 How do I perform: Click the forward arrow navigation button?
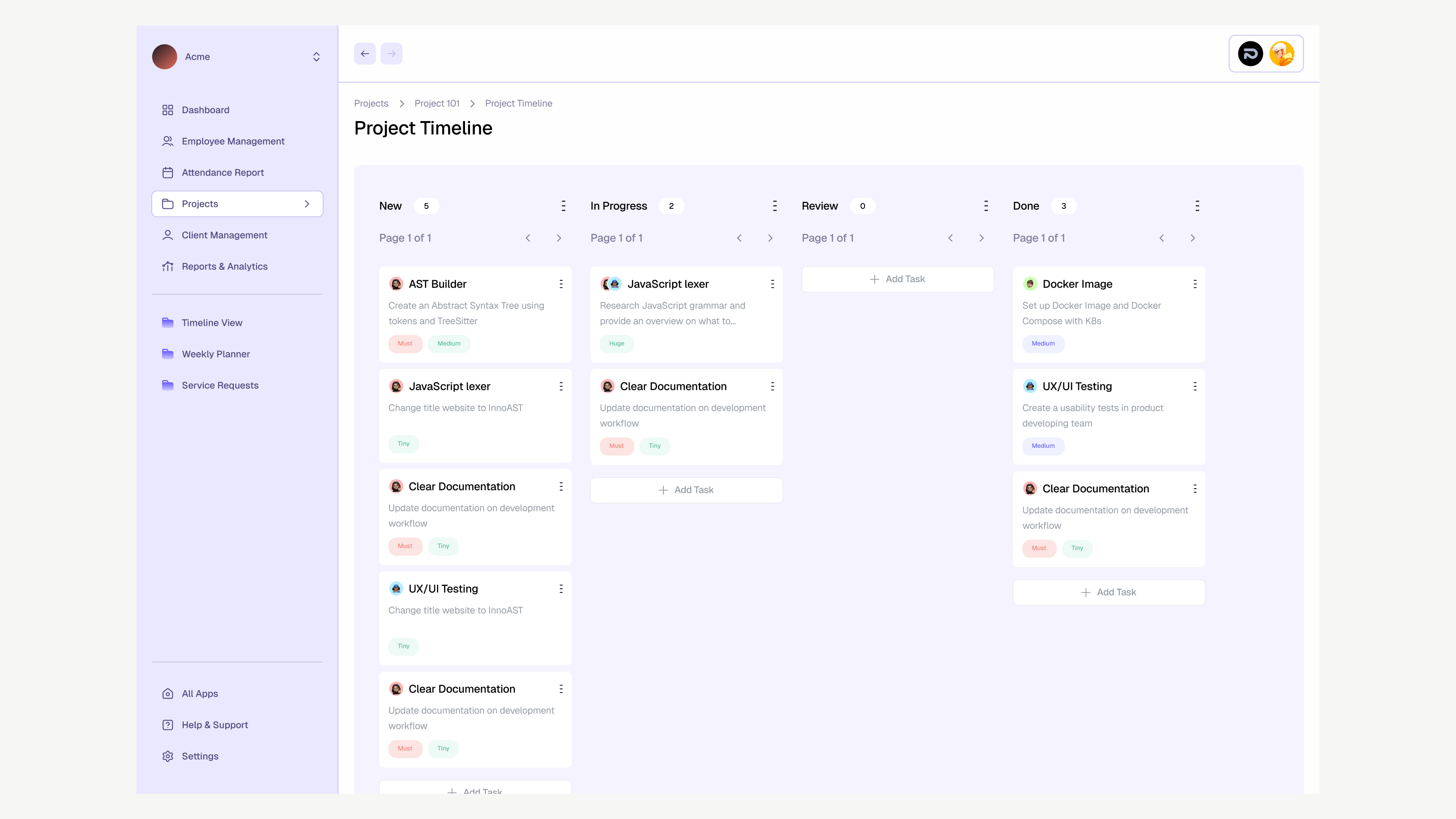pyautogui.click(x=391, y=54)
